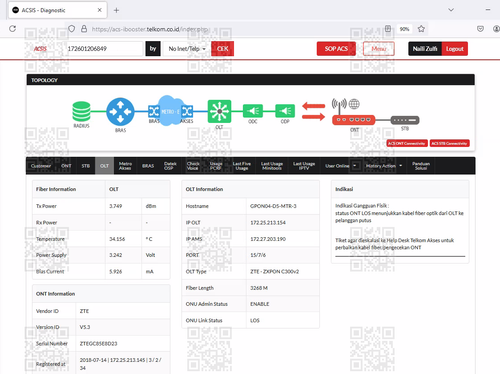Image resolution: width=500 pixels, height=374 pixels.
Task: Open the STB tab
Action: 85,166
